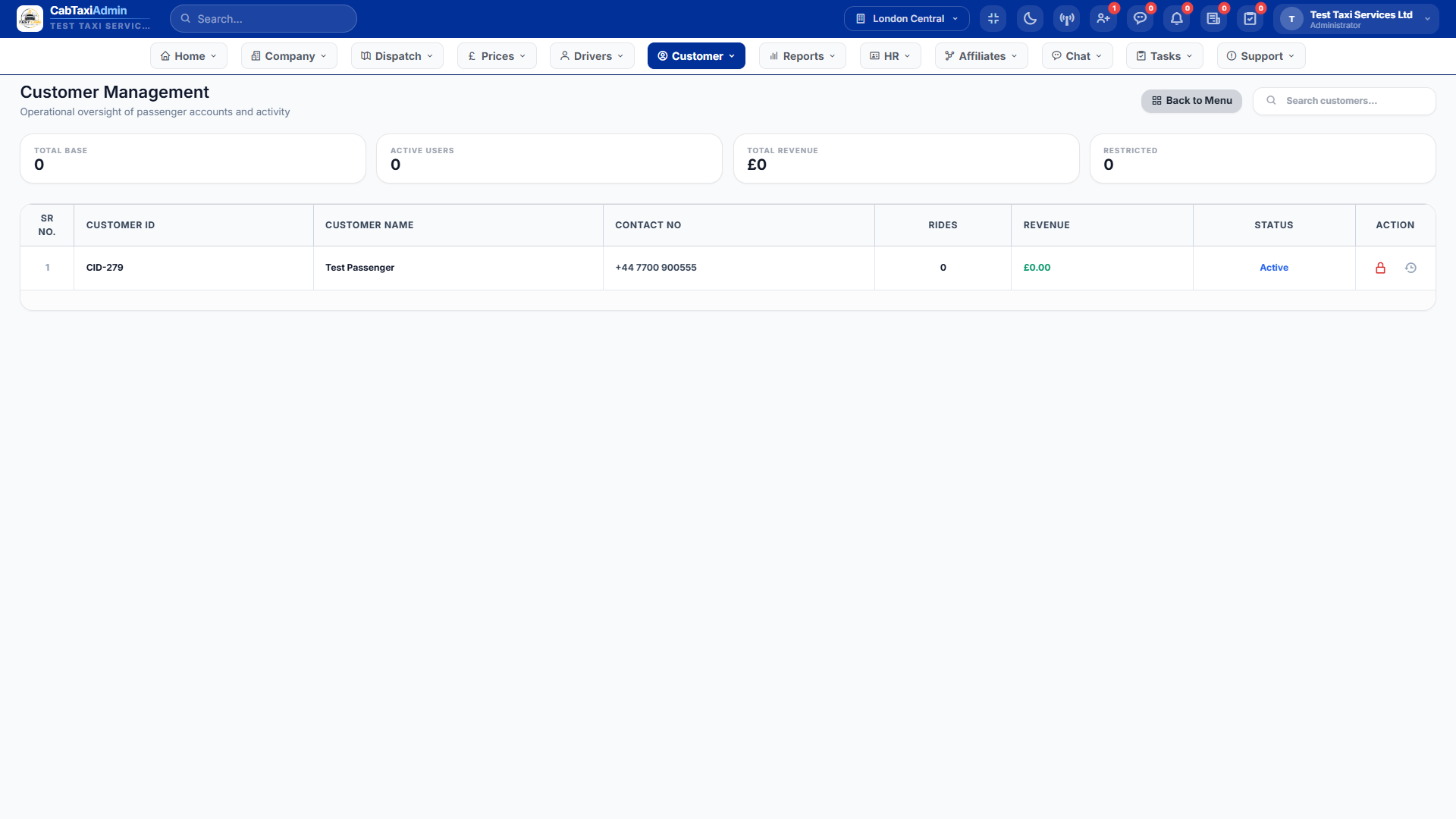The image size is (1456, 819).
Task: Open the Dispatch menu
Action: pos(397,56)
